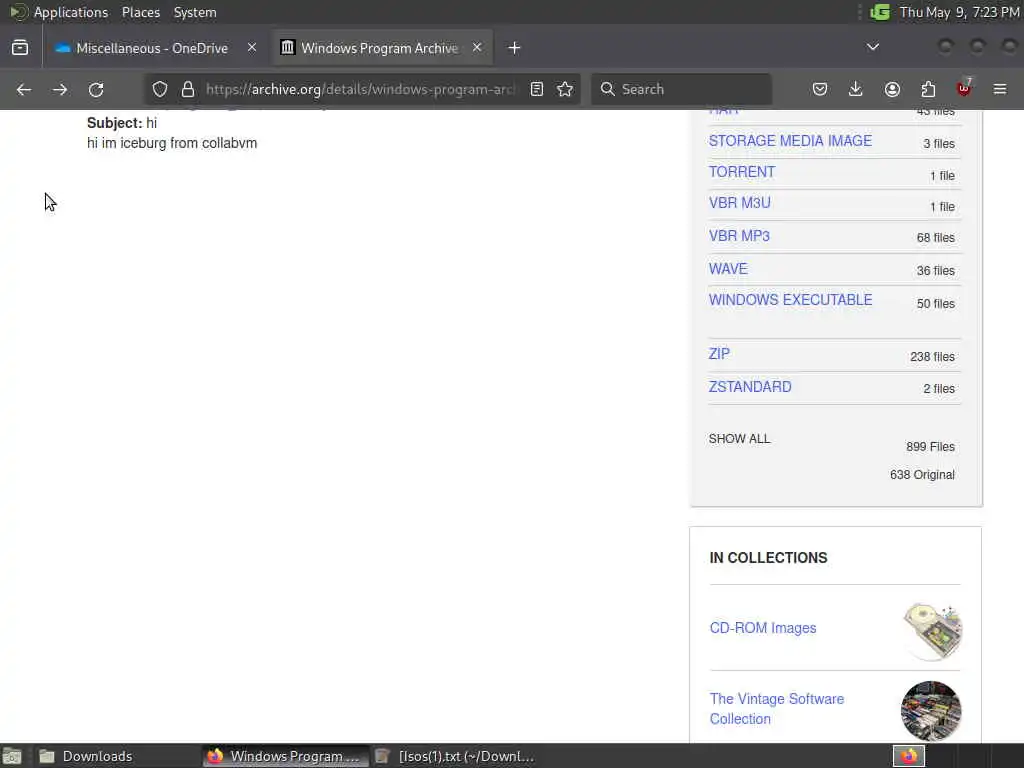Open the ZIP files link
The image size is (1024, 768).
coord(719,354)
